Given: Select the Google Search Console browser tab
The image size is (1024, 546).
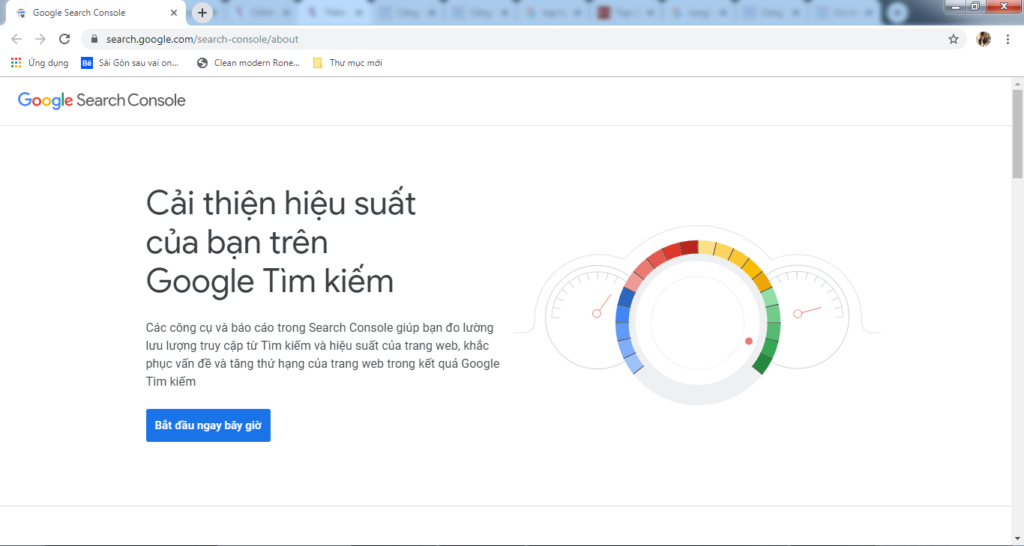Looking at the screenshot, I should point(95,13).
